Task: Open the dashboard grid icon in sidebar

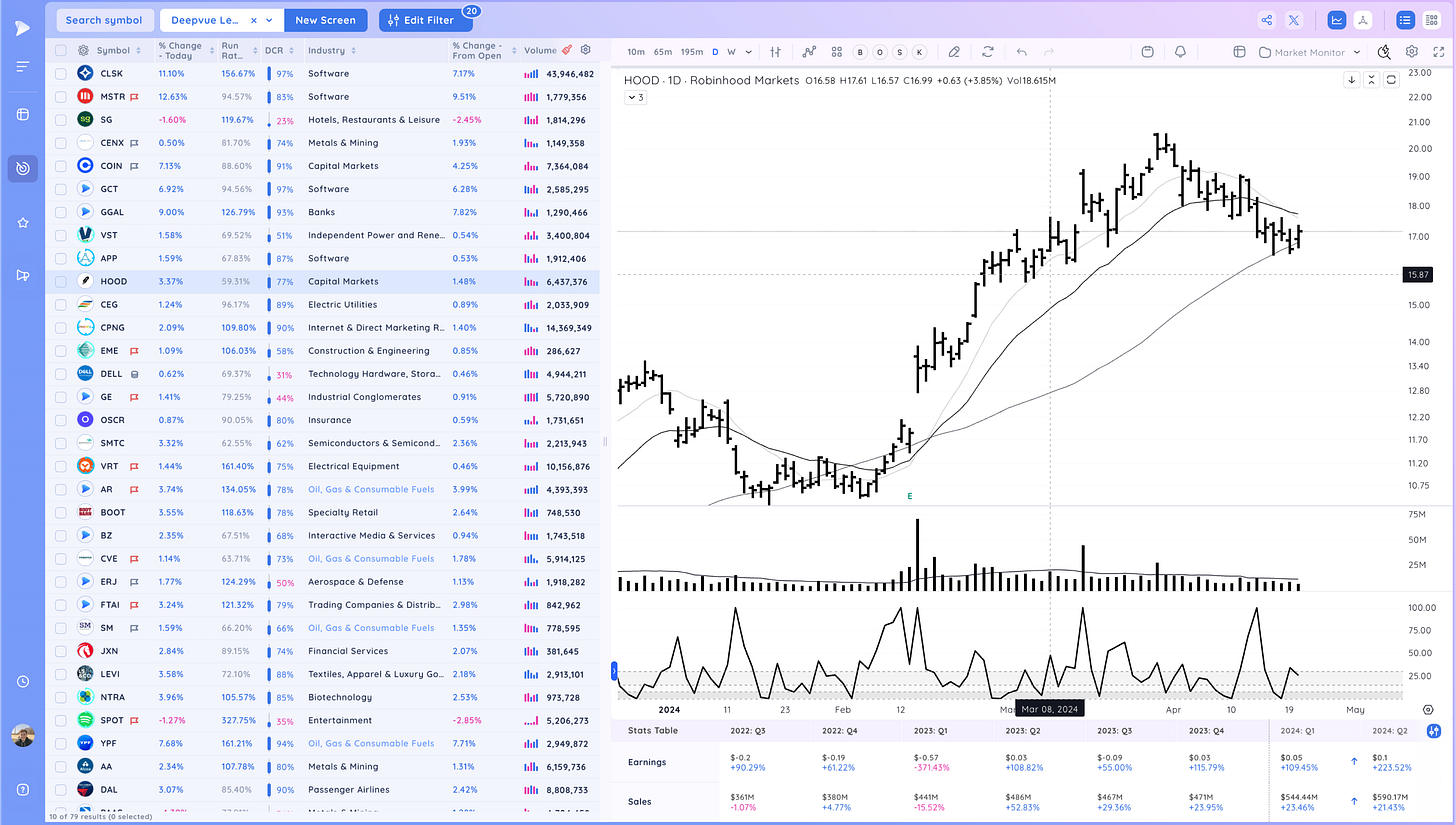Action: [x=22, y=115]
